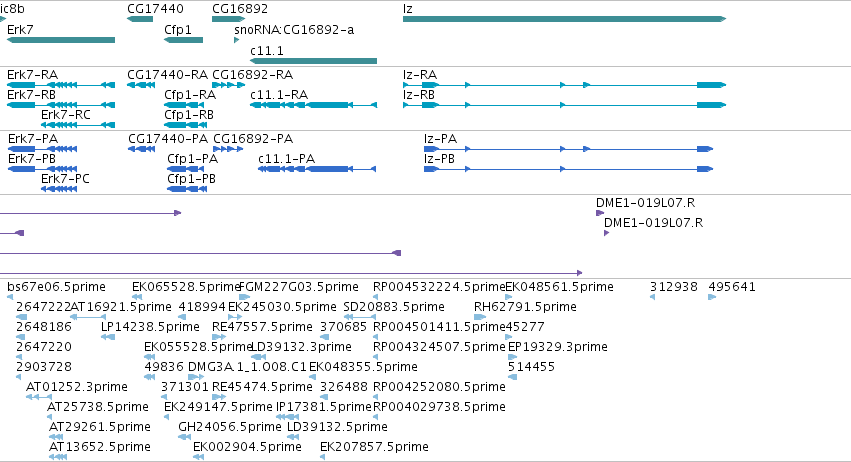Click the 312938 feature
851x462 pixels.
point(652,298)
